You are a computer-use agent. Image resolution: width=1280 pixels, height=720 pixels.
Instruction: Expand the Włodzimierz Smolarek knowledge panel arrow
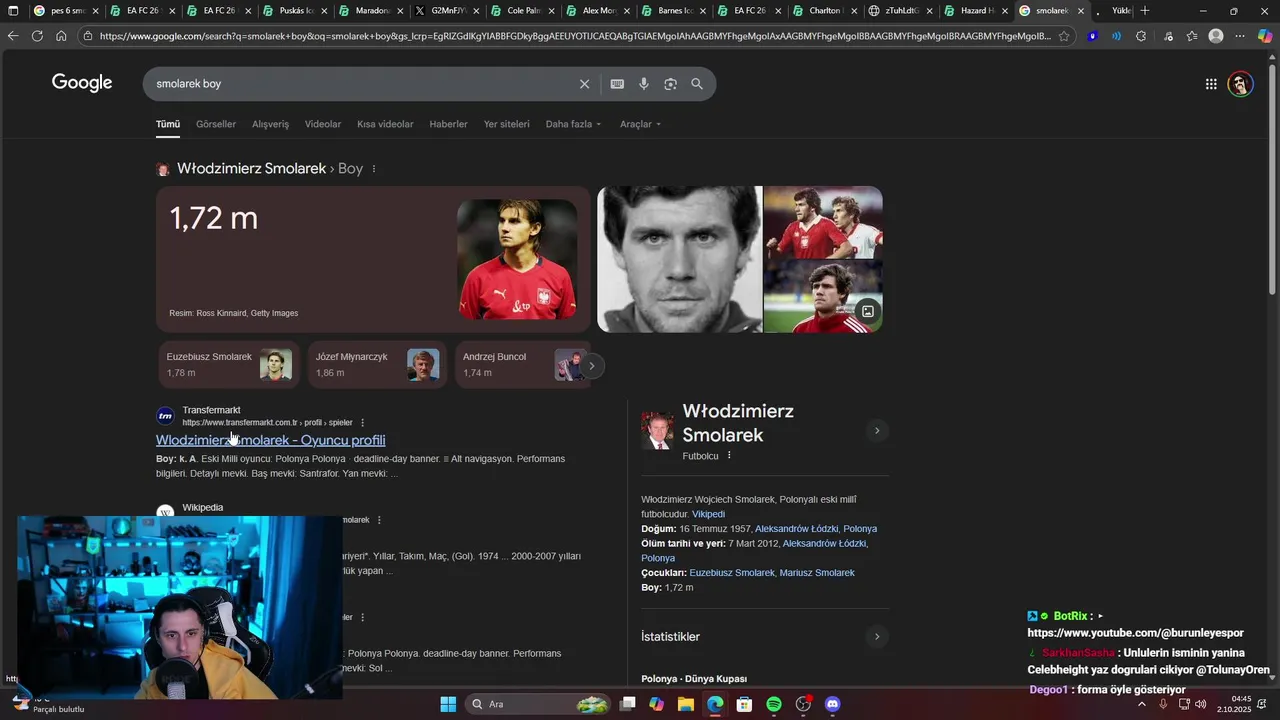point(877,431)
